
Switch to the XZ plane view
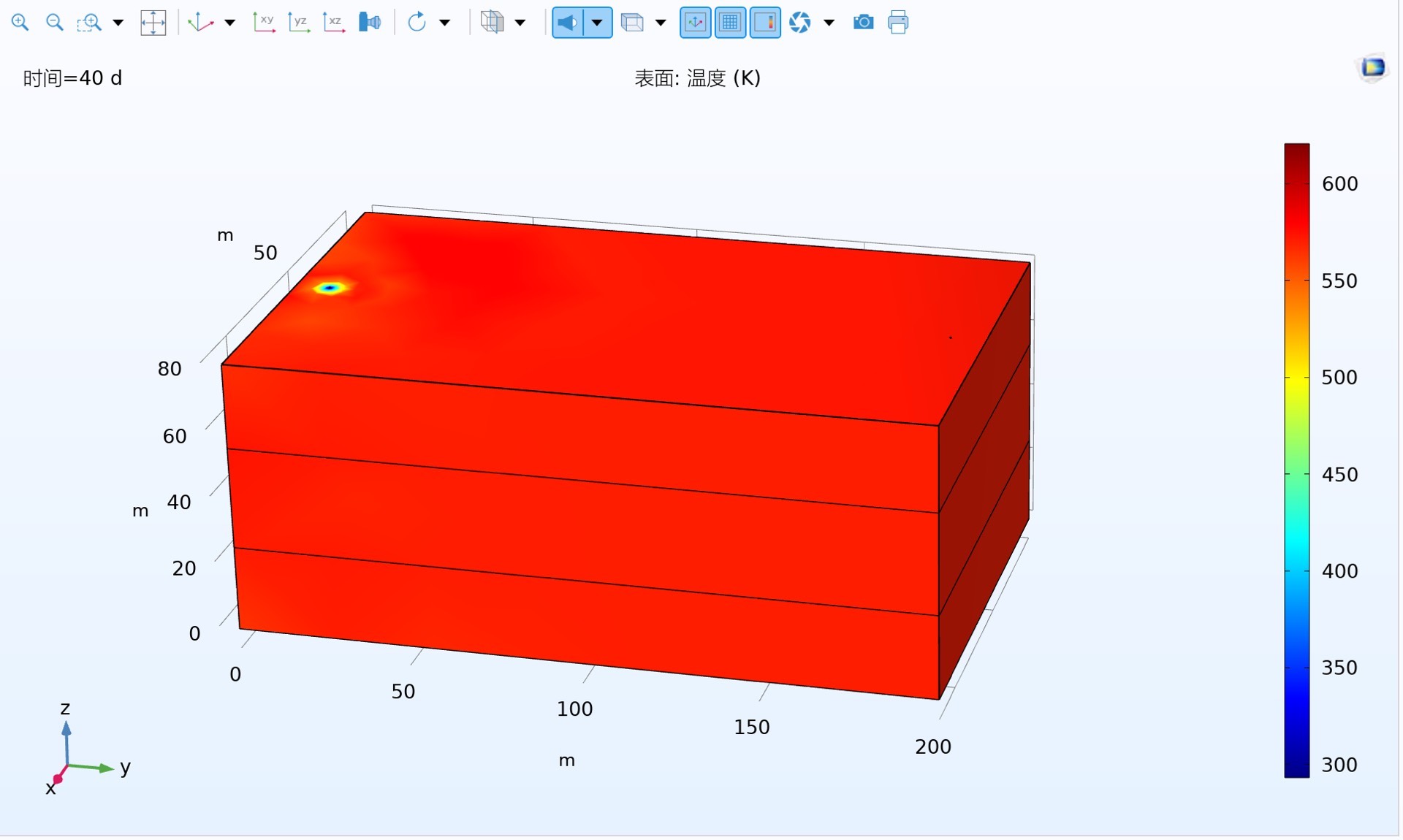pos(333,22)
